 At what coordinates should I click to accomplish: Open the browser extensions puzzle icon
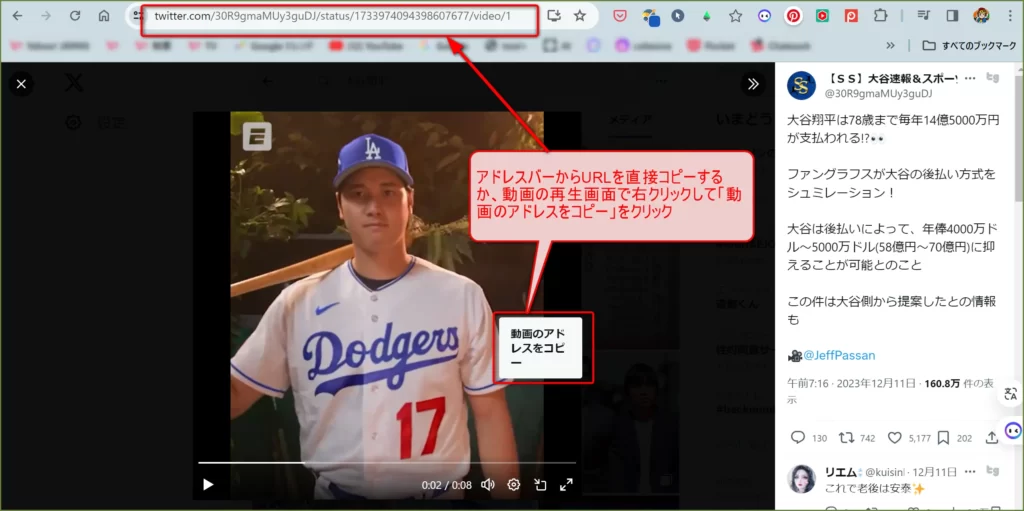tap(880, 16)
